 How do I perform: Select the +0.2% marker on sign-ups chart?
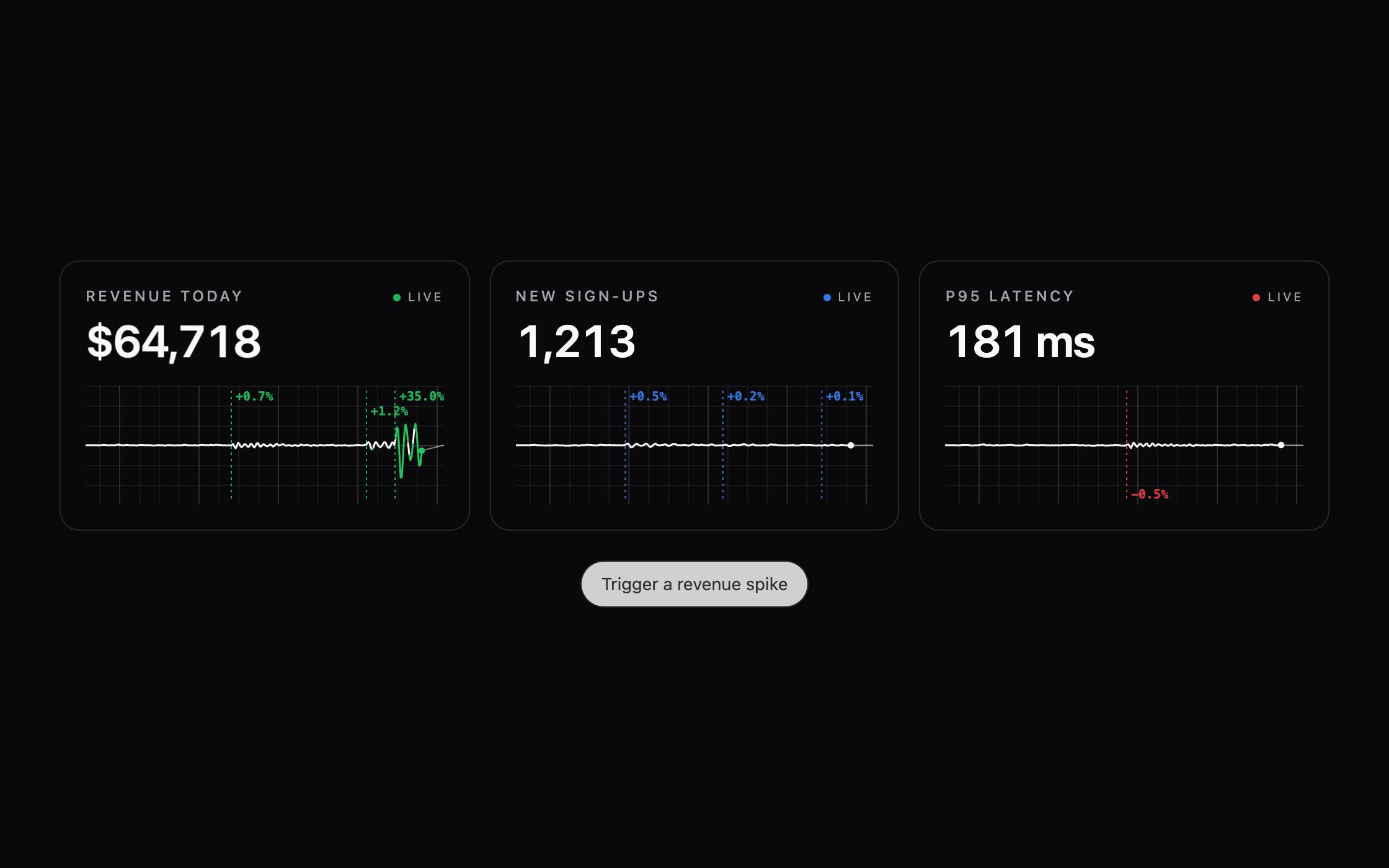(745, 396)
